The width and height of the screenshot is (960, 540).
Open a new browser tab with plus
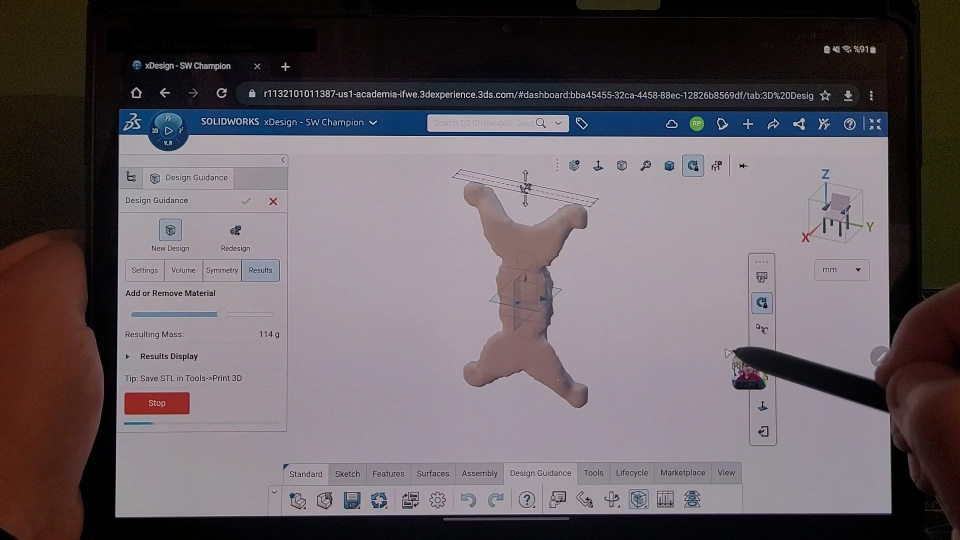[285, 66]
